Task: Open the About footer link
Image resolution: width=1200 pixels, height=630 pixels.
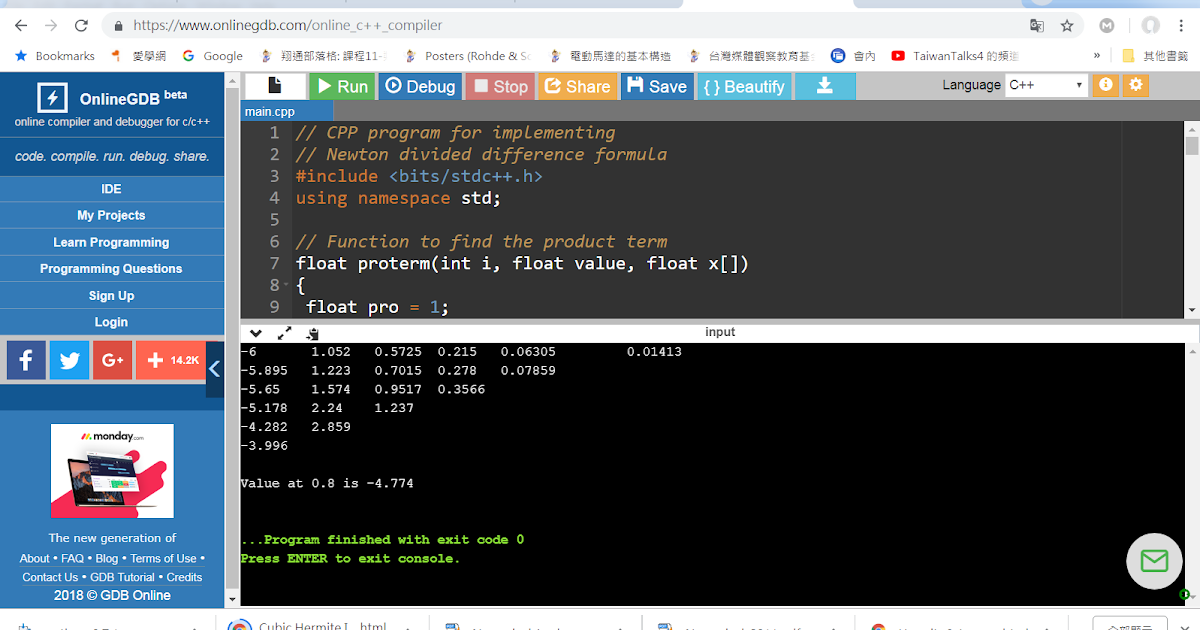Action: tap(34, 559)
